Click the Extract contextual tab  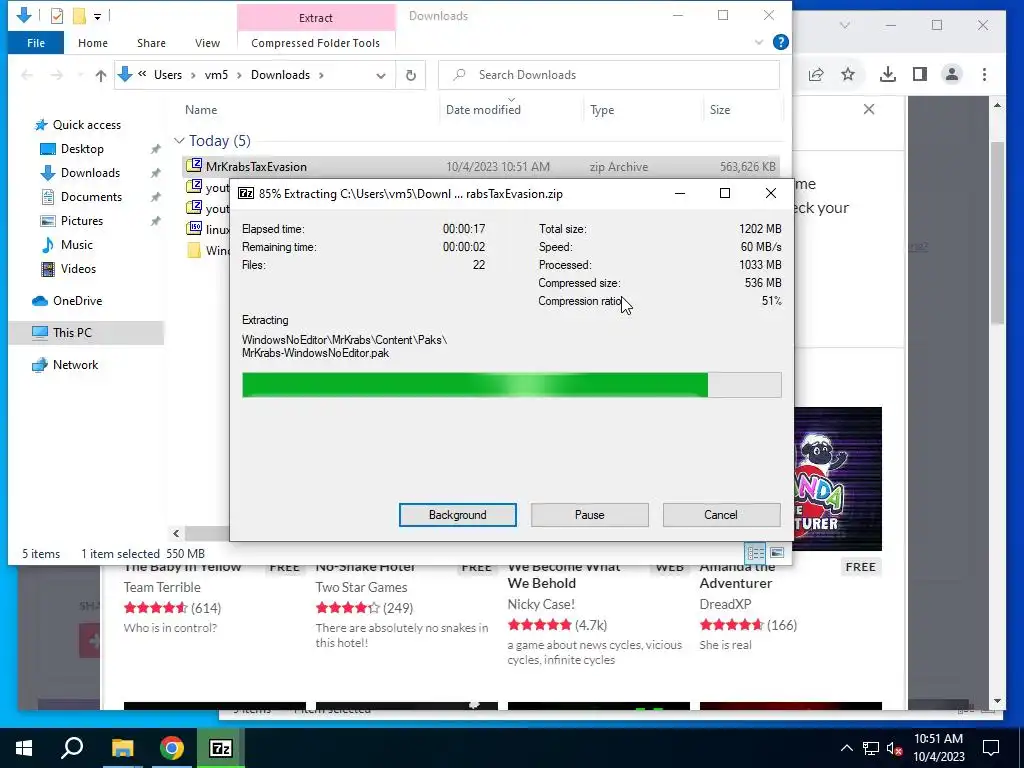pyautogui.click(x=315, y=18)
